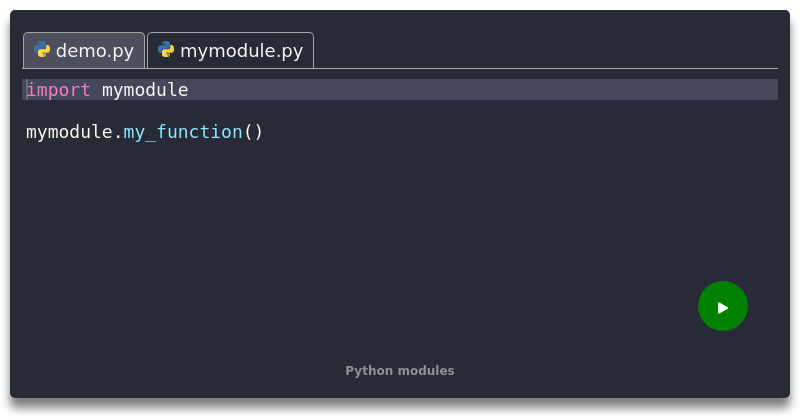Click the "my_function" method name
The image size is (800, 418).
pyautogui.click(x=183, y=132)
